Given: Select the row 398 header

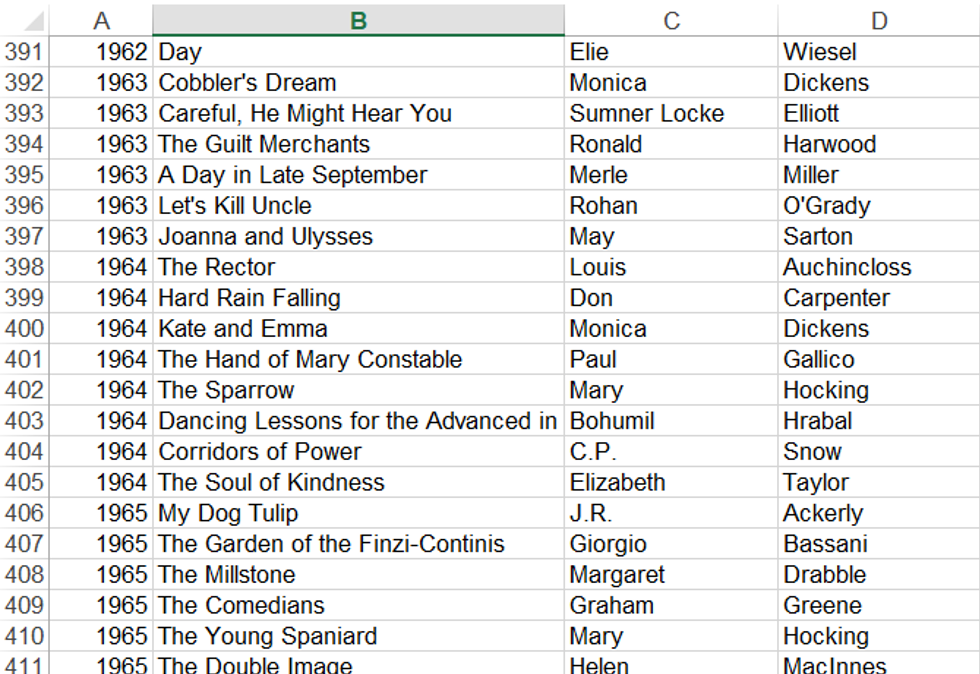Looking at the screenshot, I should pos(24,267).
